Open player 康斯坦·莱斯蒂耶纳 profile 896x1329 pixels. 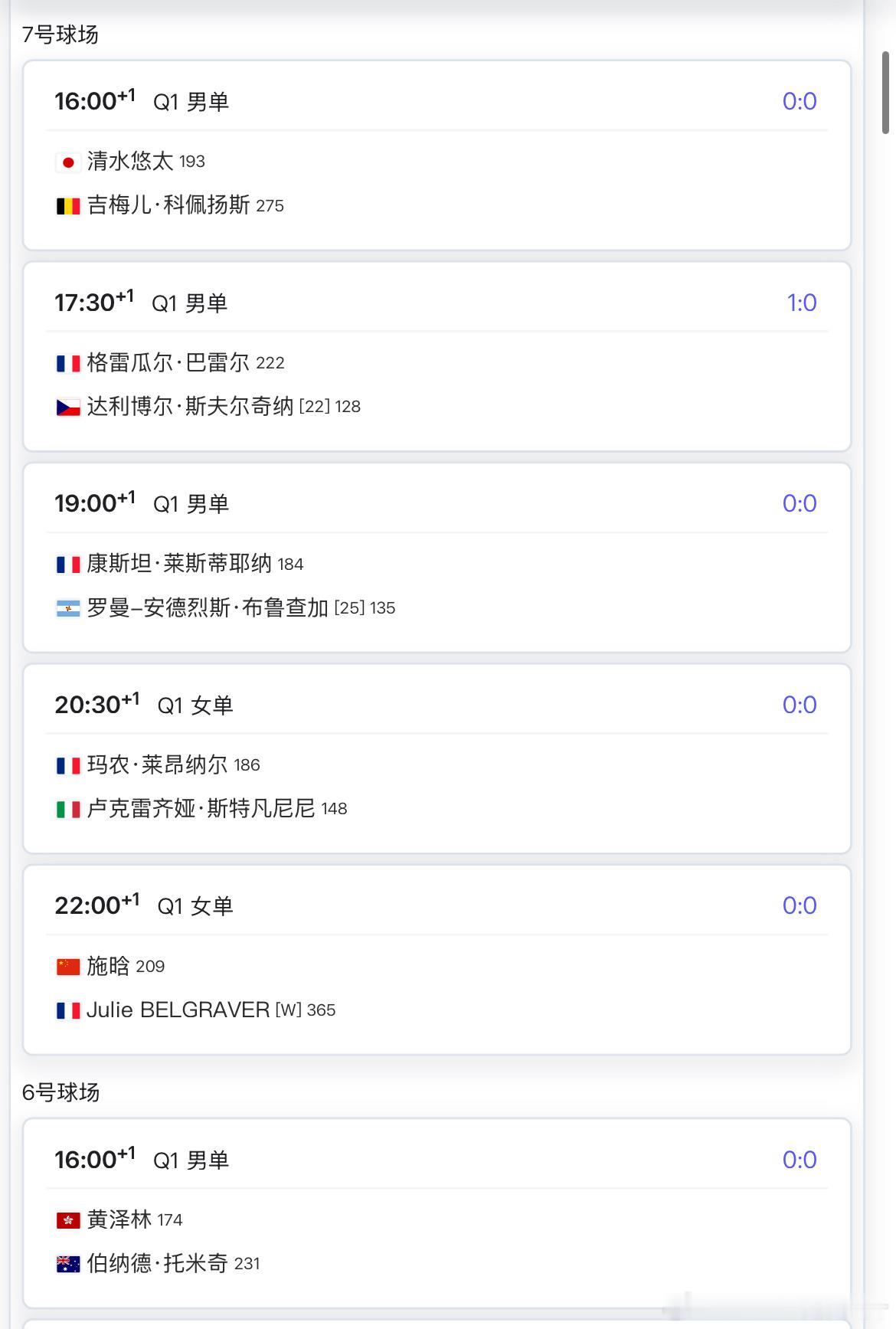[178, 564]
